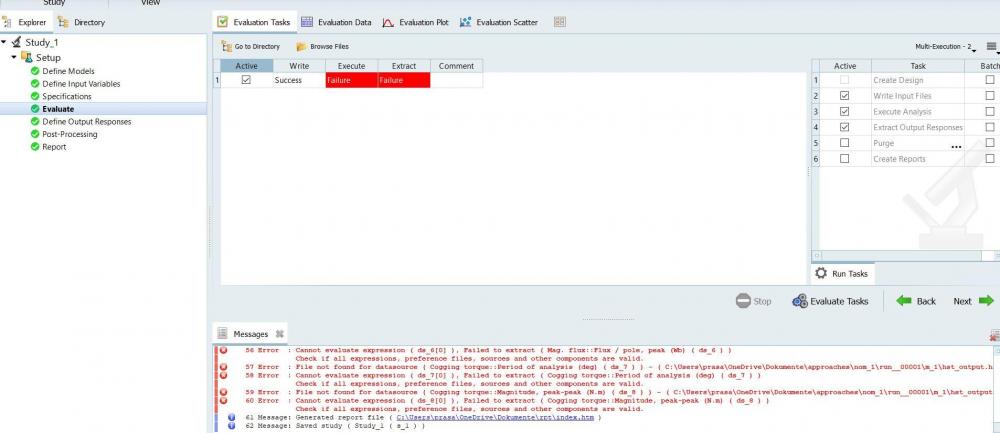Open the Multi-Execution dropdown
Screen dimensions: 1000x433
(946, 47)
